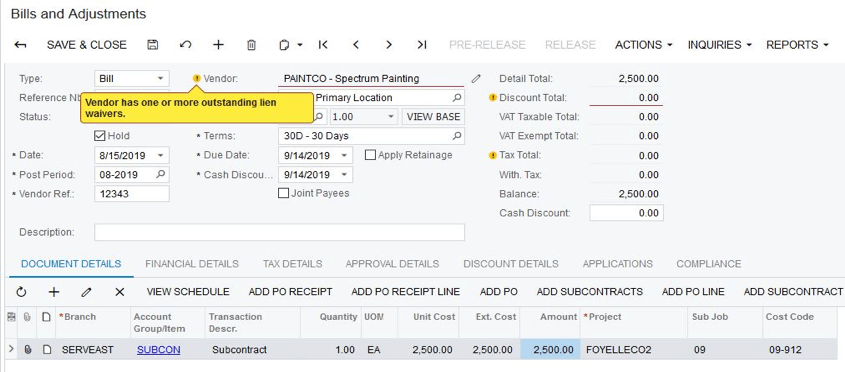Switch to the Financial Details tab

click(192, 264)
